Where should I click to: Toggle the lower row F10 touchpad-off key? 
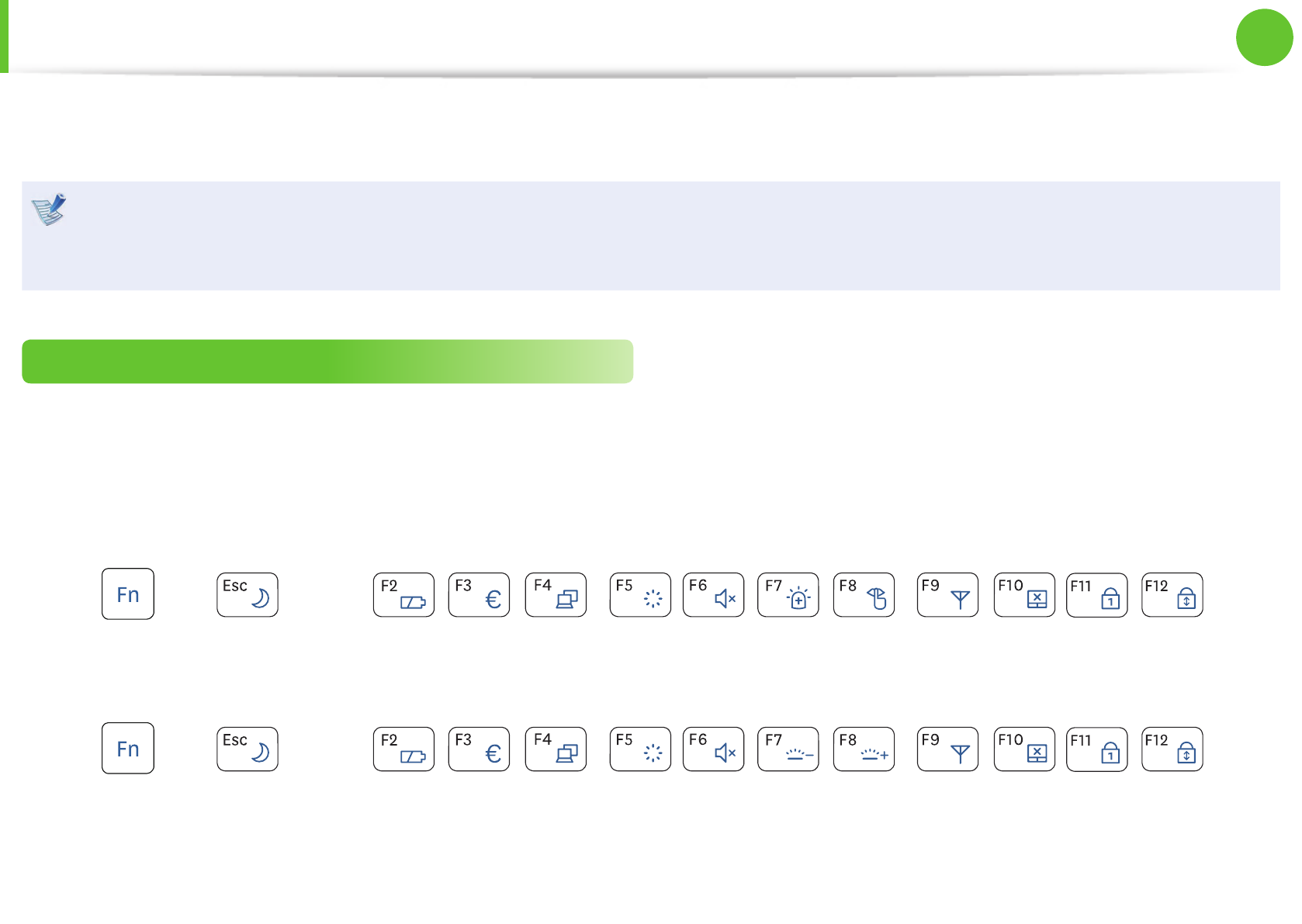[x=1024, y=749]
